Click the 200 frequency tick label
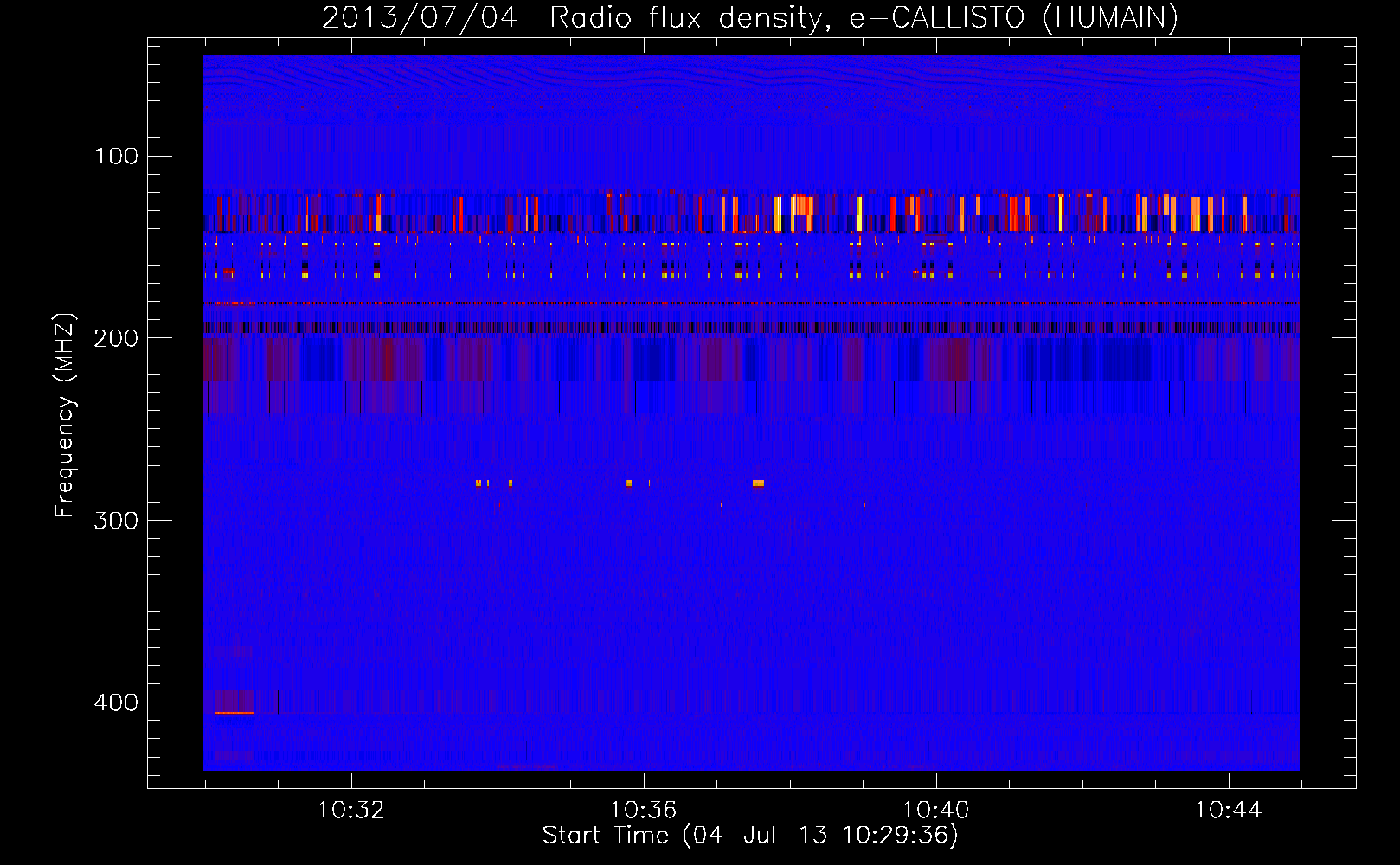Image resolution: width=1400 pixels, height=865 pixels. pyautogui.click(x=116, y=338)
